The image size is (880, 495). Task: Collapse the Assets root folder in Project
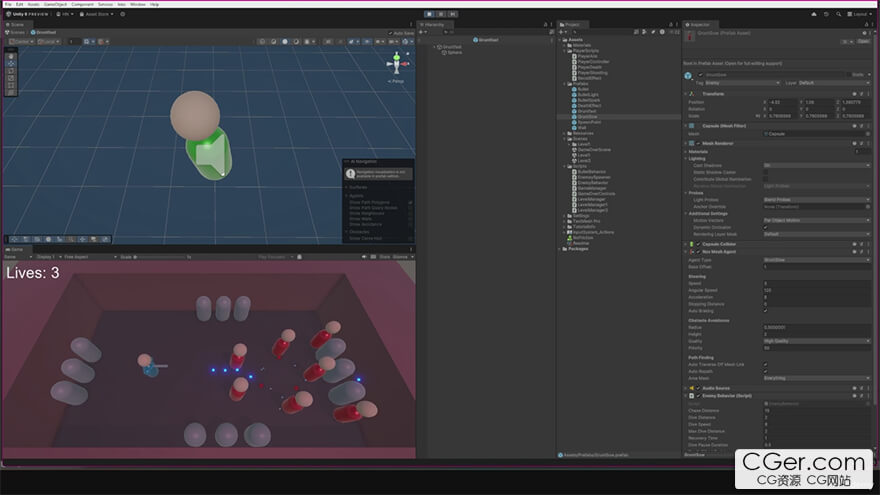click(x=561, y=40)
